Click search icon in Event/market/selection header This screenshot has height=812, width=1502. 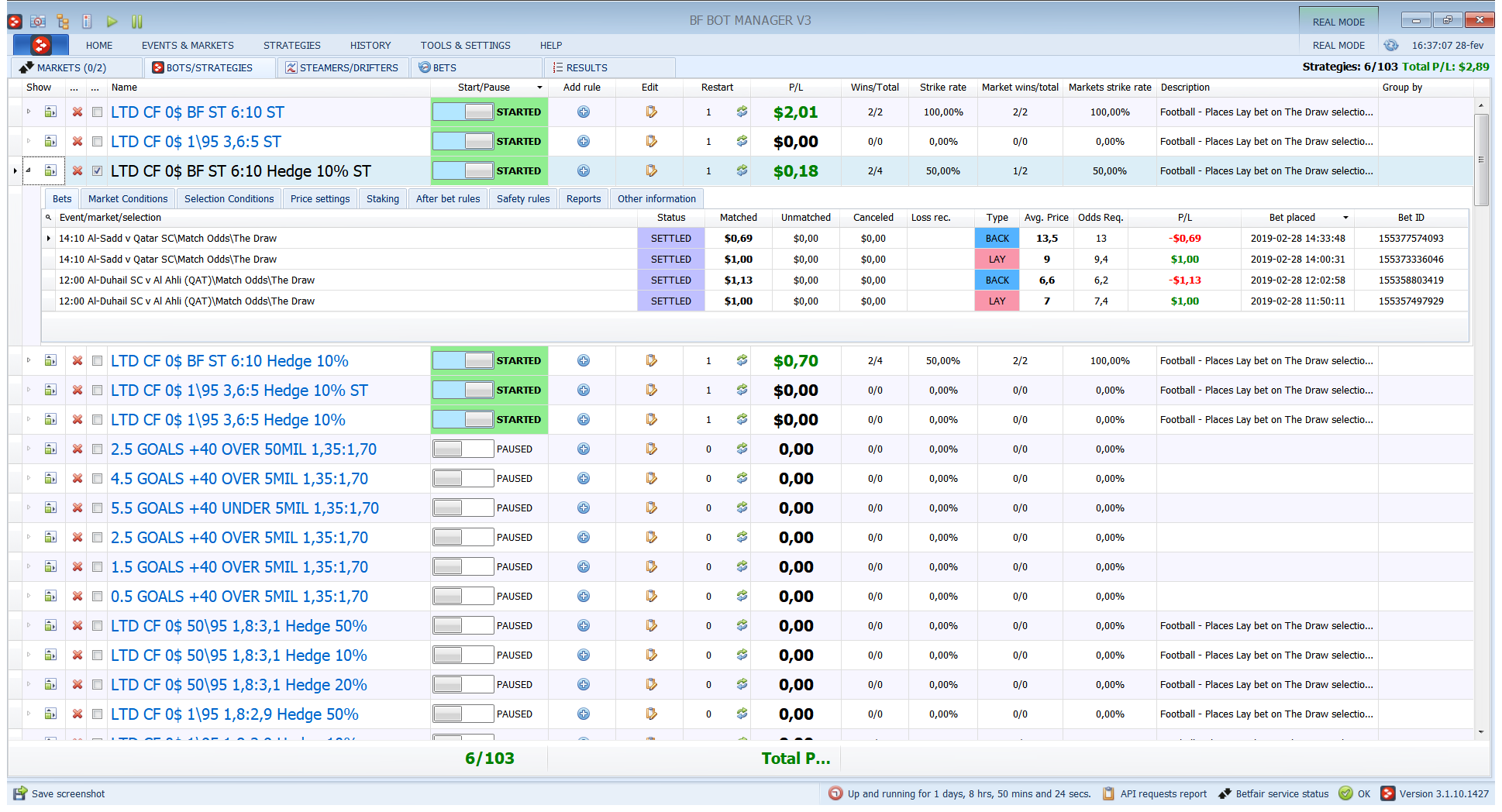[x=49, y=218]
